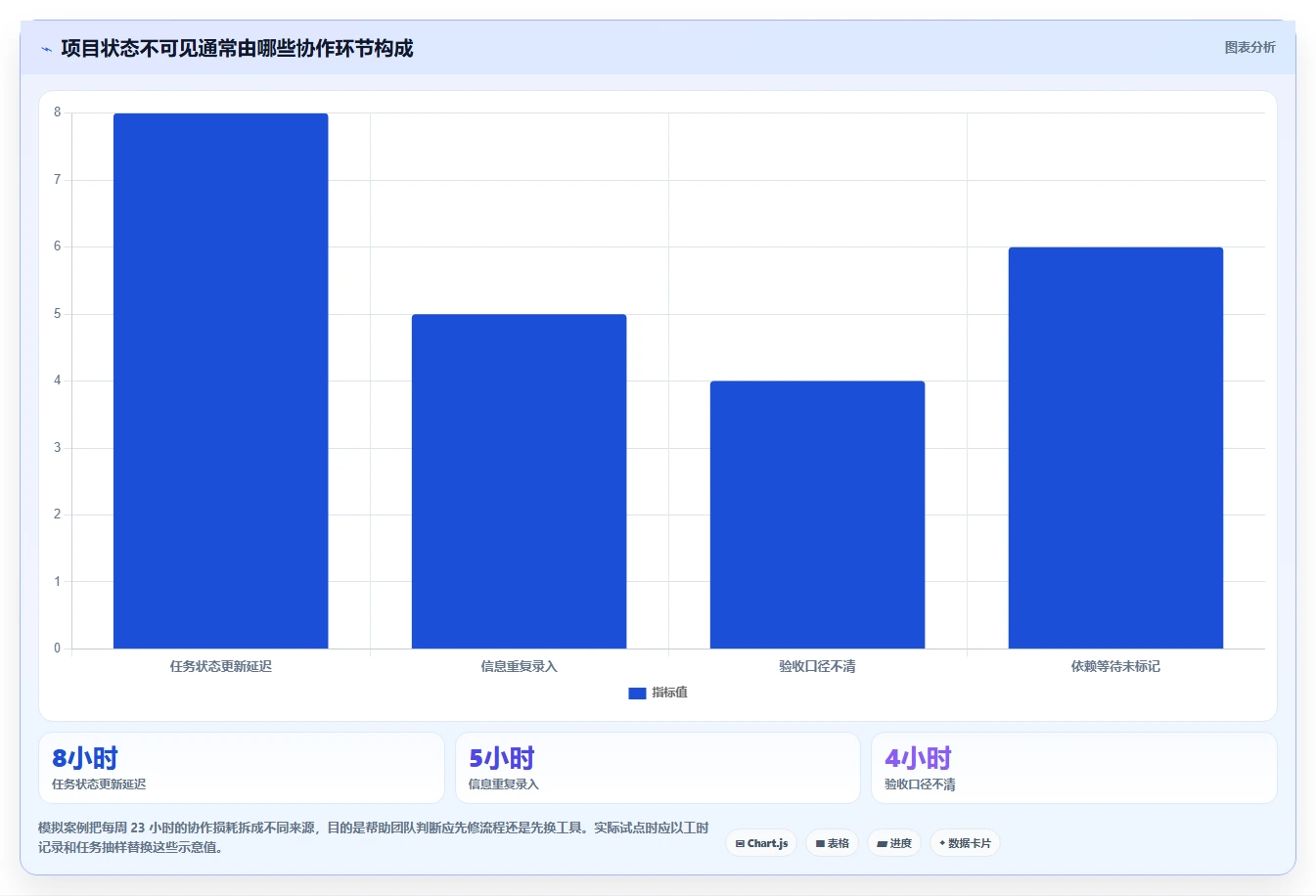Select the 信息重复录入 bar in chart
The image size is (1316, 896).
tap(519, 481)
